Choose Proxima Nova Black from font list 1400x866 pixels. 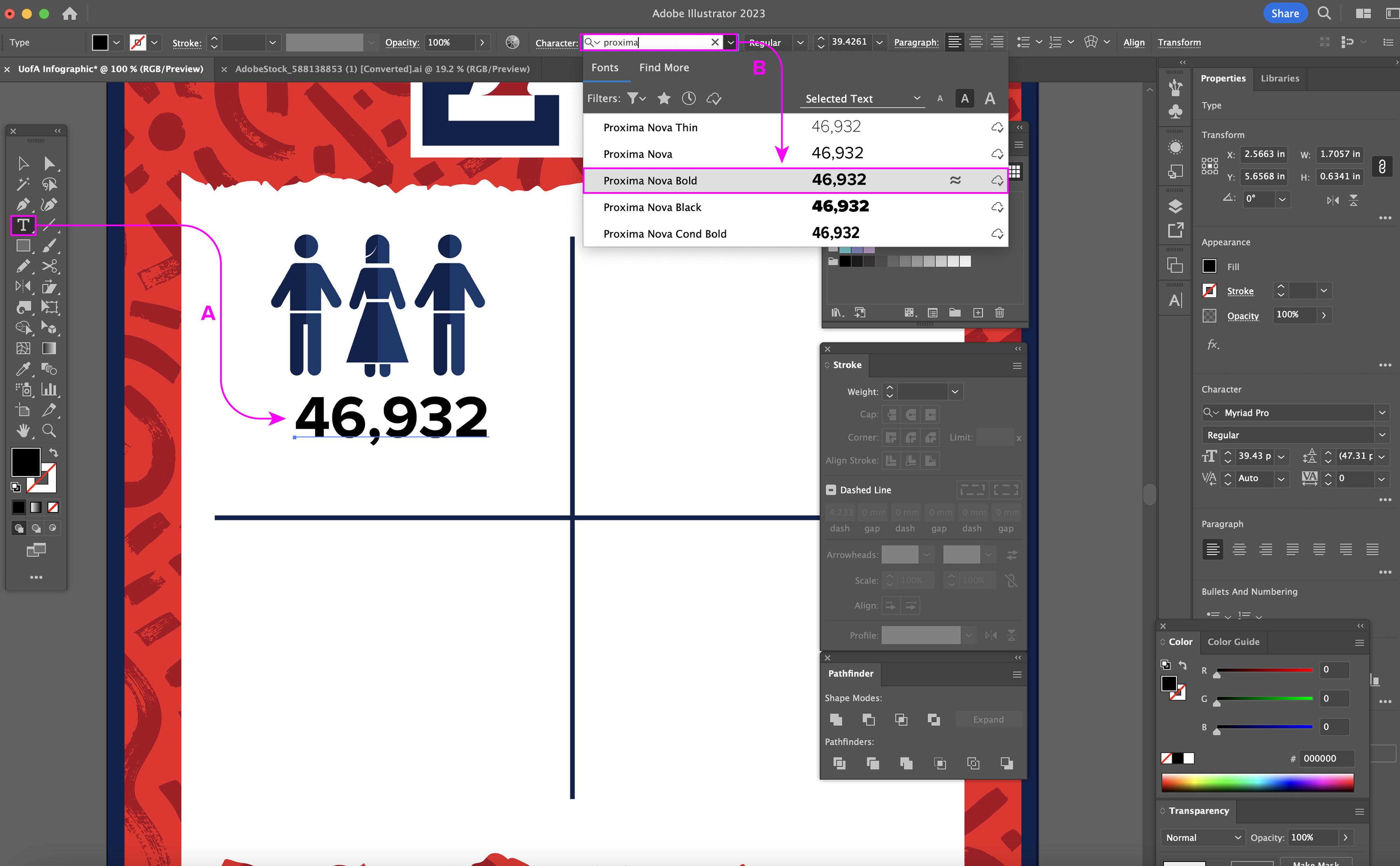(652, 207)
